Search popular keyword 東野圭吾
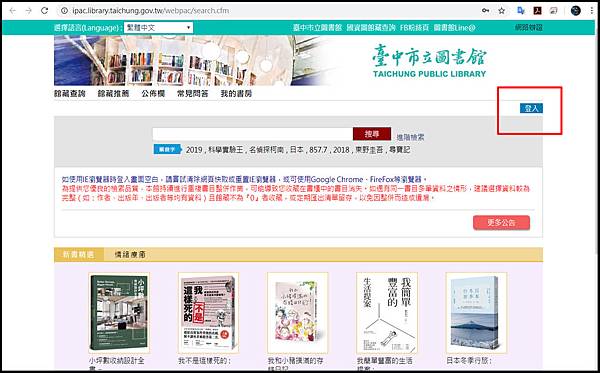Image resolution: width=600 pixels, height=373 pixels. [x=370, y=150]
